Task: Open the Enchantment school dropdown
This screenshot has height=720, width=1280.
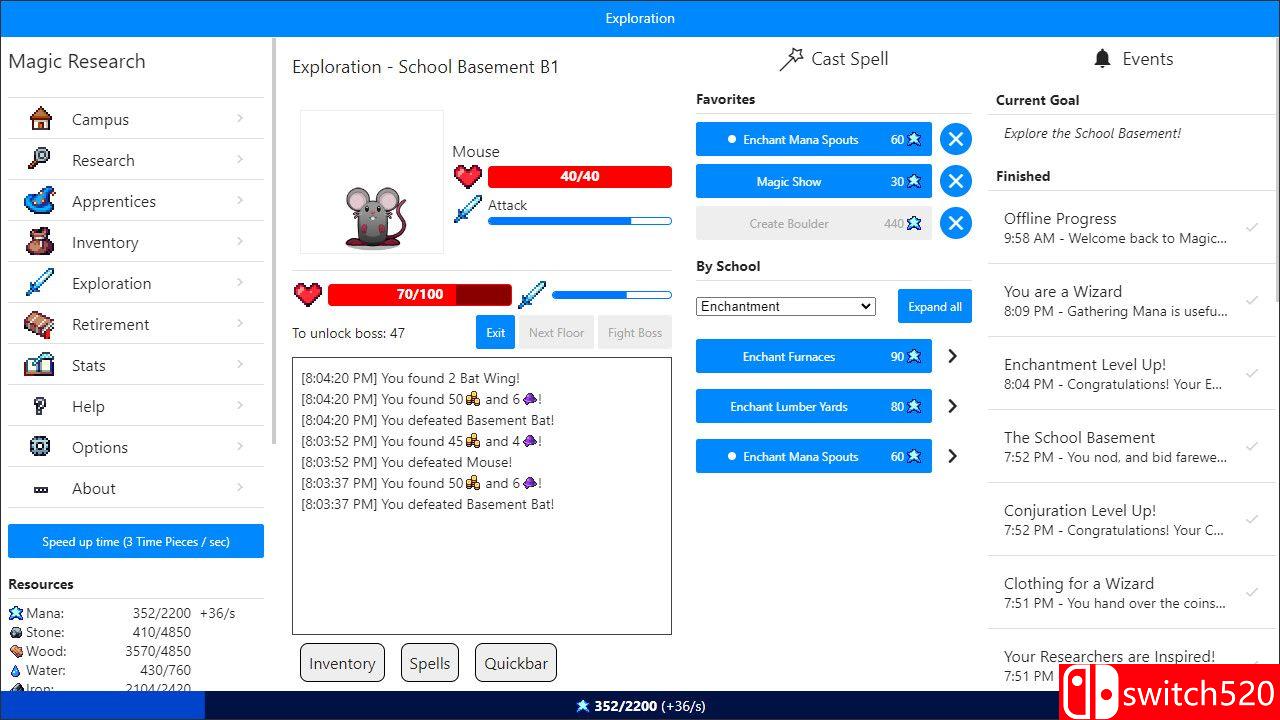Action: (x=785, y=307)
